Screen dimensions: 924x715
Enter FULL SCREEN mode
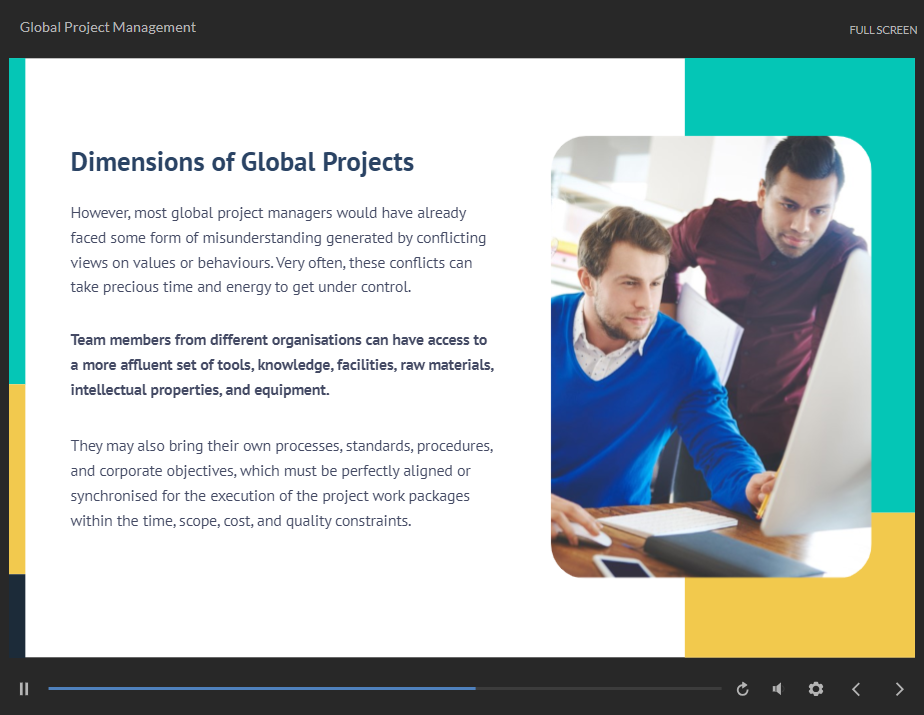(x=882, y=30)
